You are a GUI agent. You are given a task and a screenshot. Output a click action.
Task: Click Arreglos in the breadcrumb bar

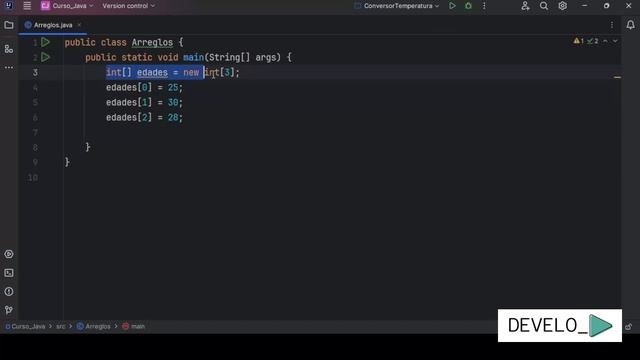pyautogui.click(x=94, y=327)
